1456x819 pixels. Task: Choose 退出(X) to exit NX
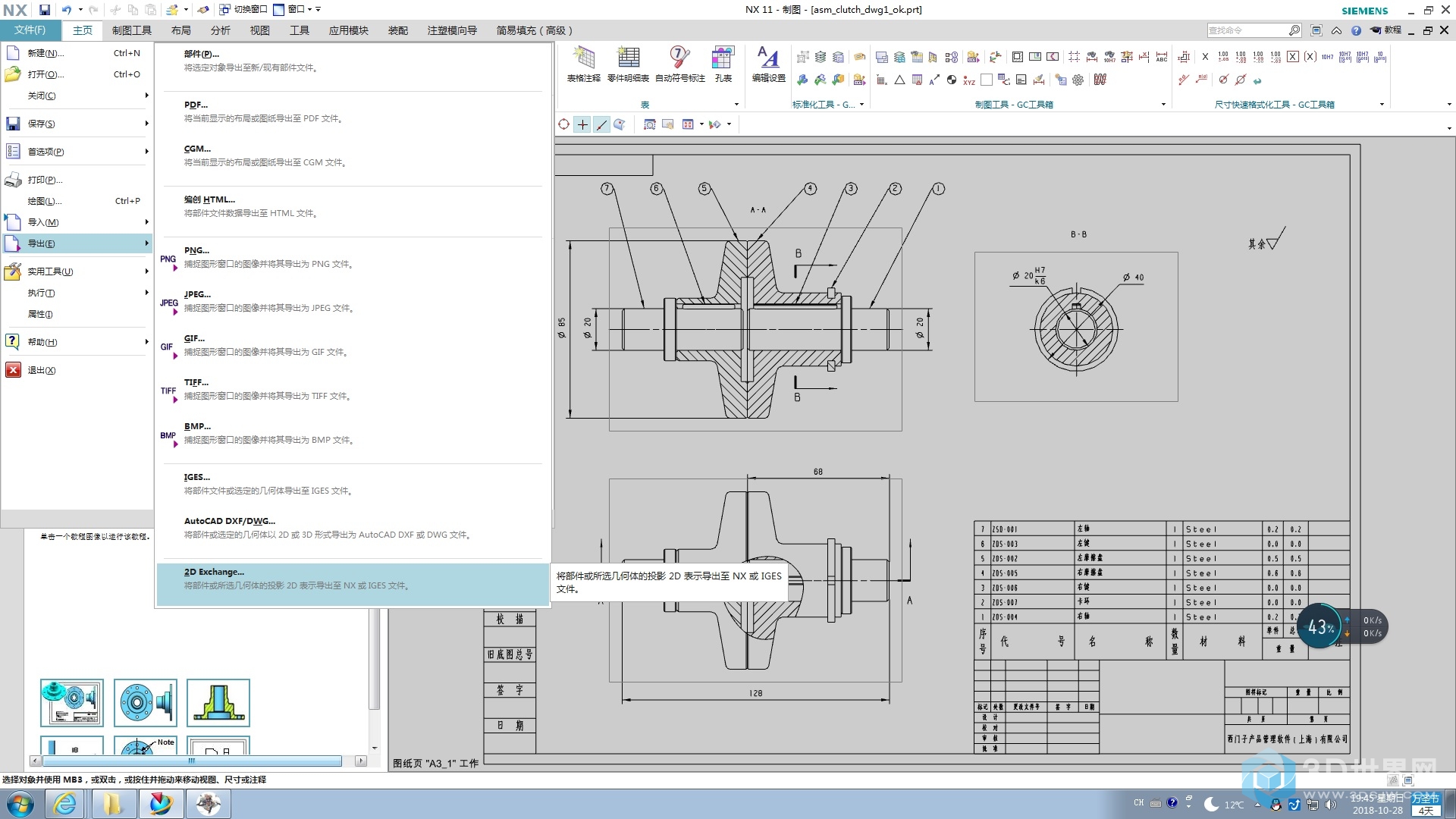click(x=77, y=370)
